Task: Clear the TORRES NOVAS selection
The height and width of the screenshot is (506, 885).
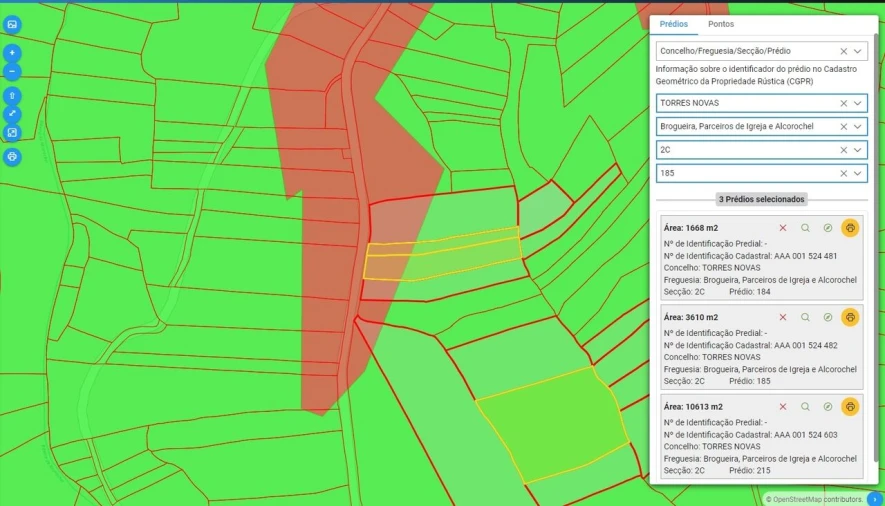Action: 843,103
